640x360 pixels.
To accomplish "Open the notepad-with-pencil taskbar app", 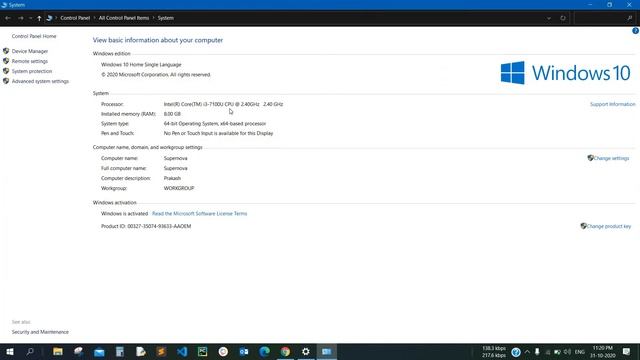I will coord(140,351).
